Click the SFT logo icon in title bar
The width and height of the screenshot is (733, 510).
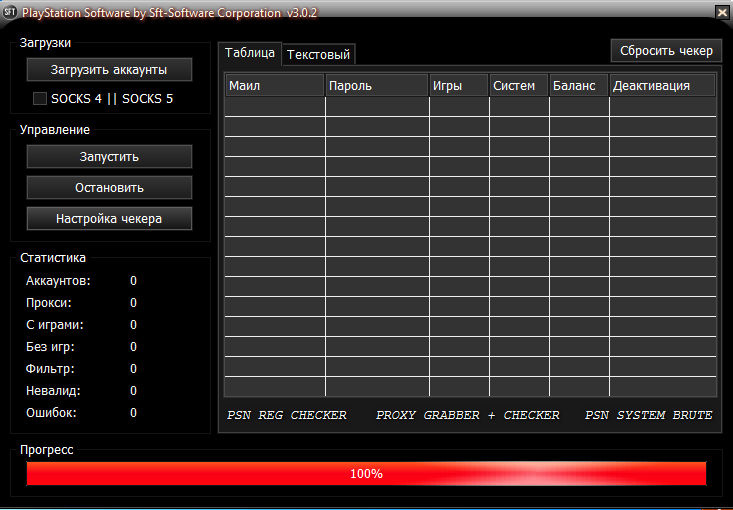click(x=10, y=12)
